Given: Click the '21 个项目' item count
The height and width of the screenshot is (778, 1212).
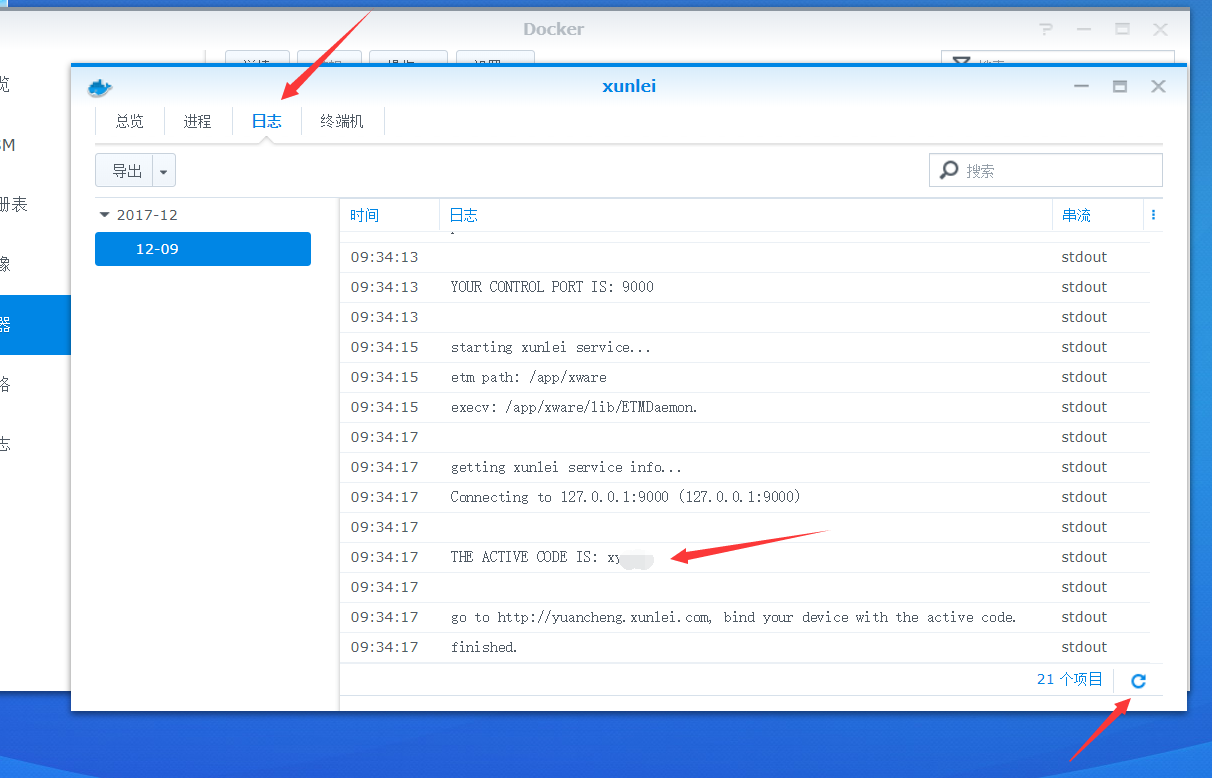Looking at the screenshot, I should click(x=1069, y=679).
